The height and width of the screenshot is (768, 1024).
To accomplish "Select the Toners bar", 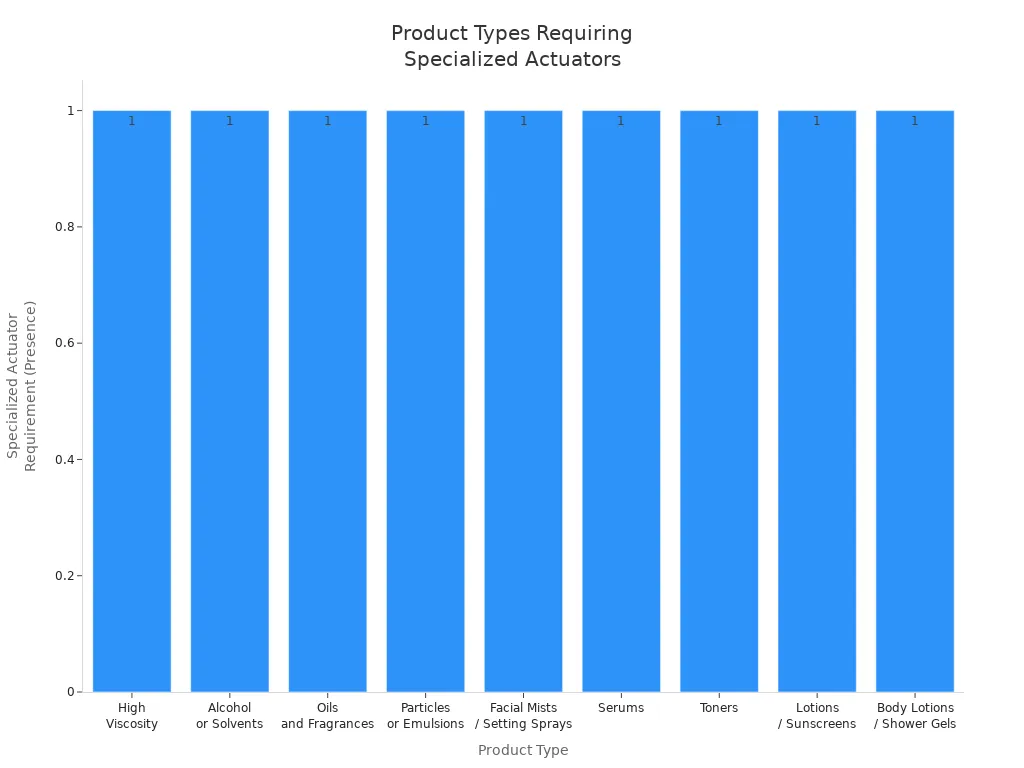I will [719, 400].
